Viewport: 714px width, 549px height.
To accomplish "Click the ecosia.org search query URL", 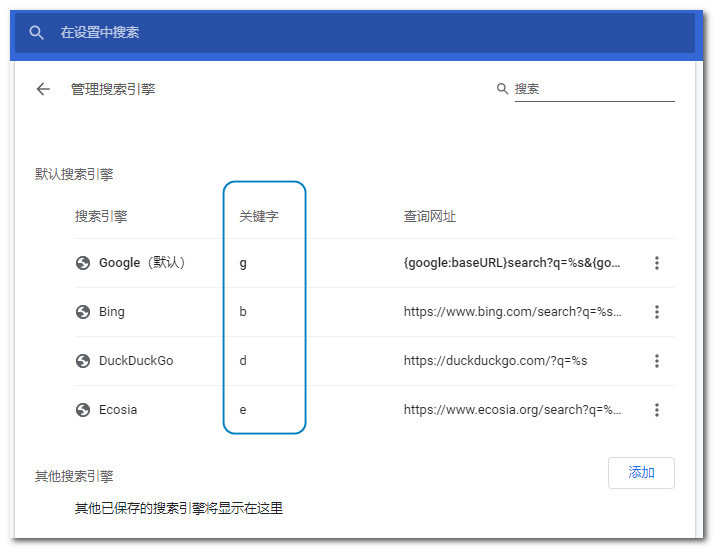I will tap(512, 410).
